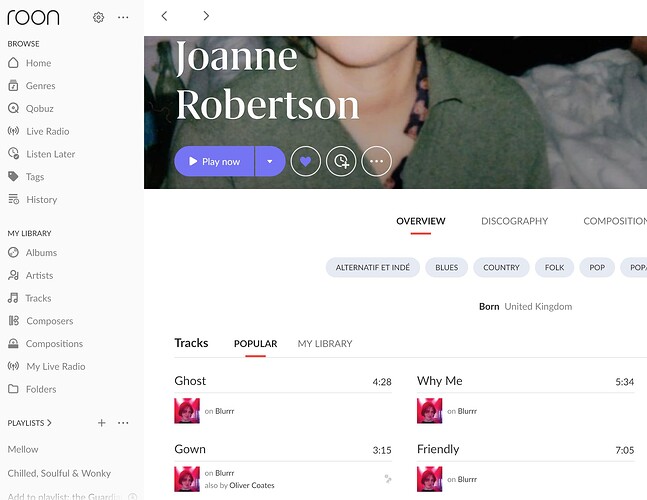The image size is (647, 500).
Task: Click the Qobuz icon in sidebar
Action: (13, 108)
